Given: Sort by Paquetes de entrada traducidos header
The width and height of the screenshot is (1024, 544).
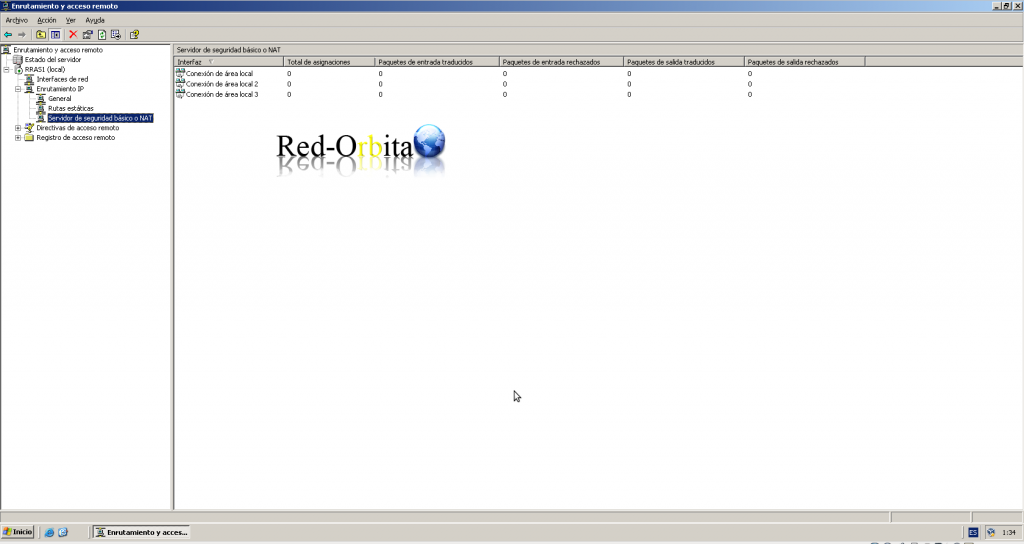Looking at the screenshot, I should click(x=437, y=62).
